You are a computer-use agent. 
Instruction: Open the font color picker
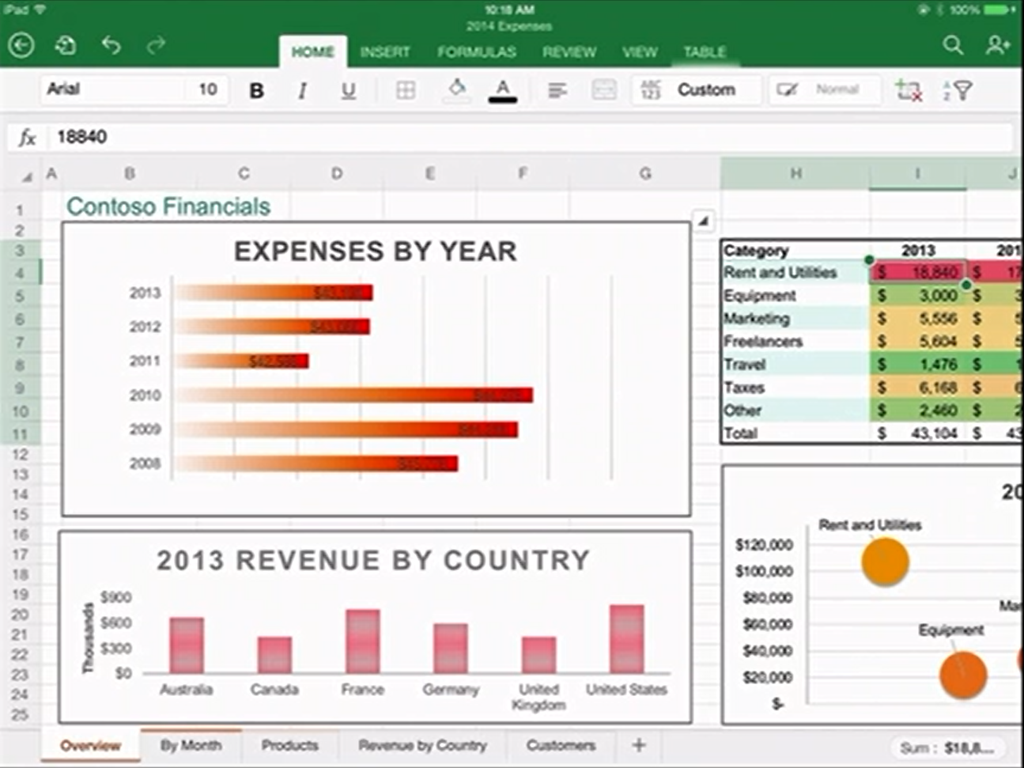point(502,90)
